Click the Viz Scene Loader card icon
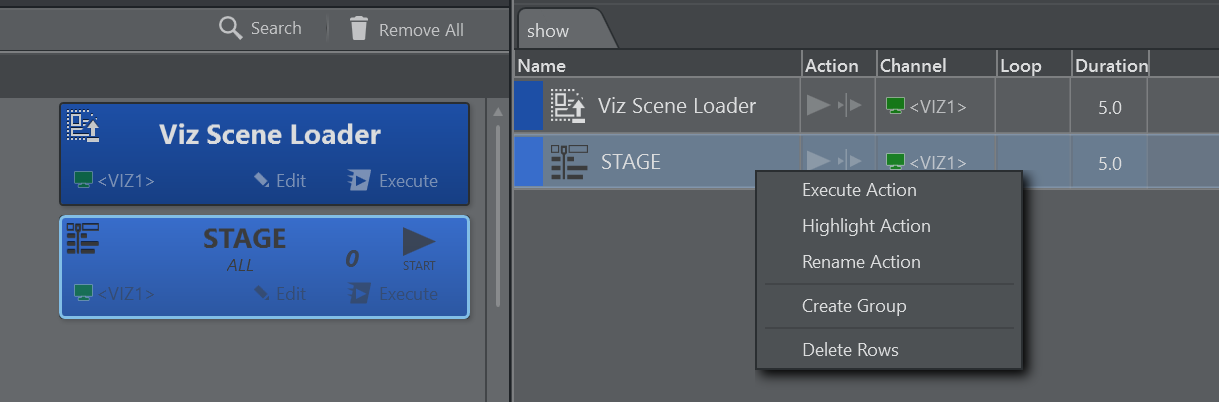Screen dimensions: 1219x402 click(x=83, y=125)
